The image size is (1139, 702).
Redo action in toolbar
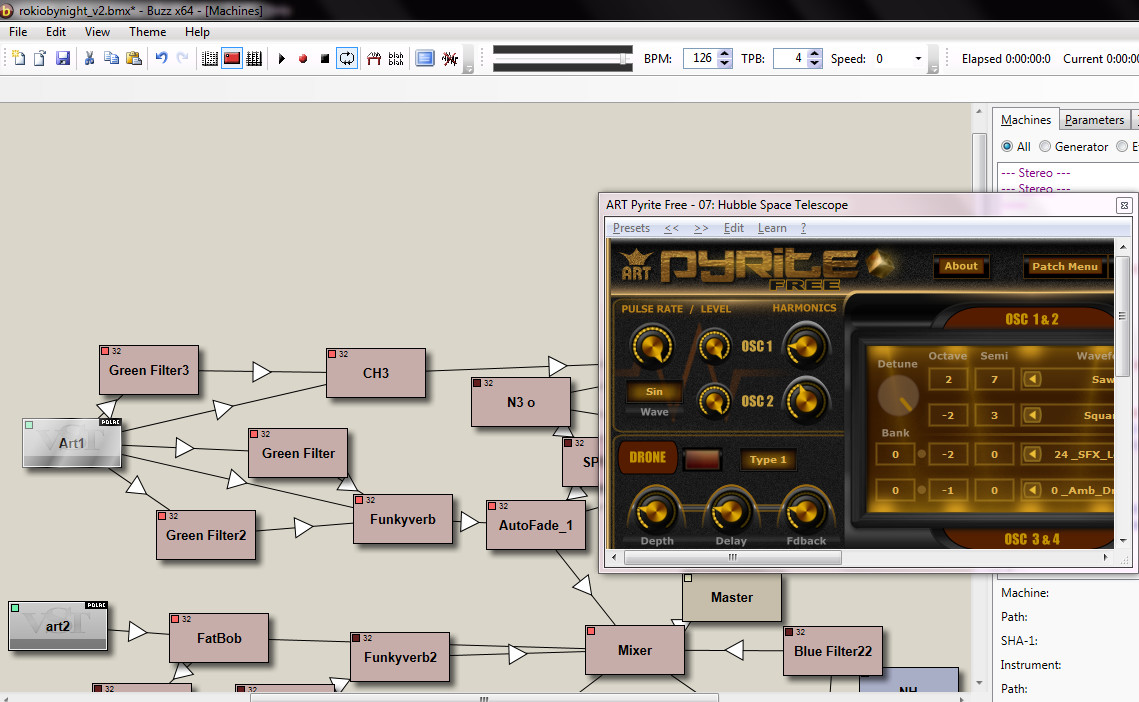182,58
